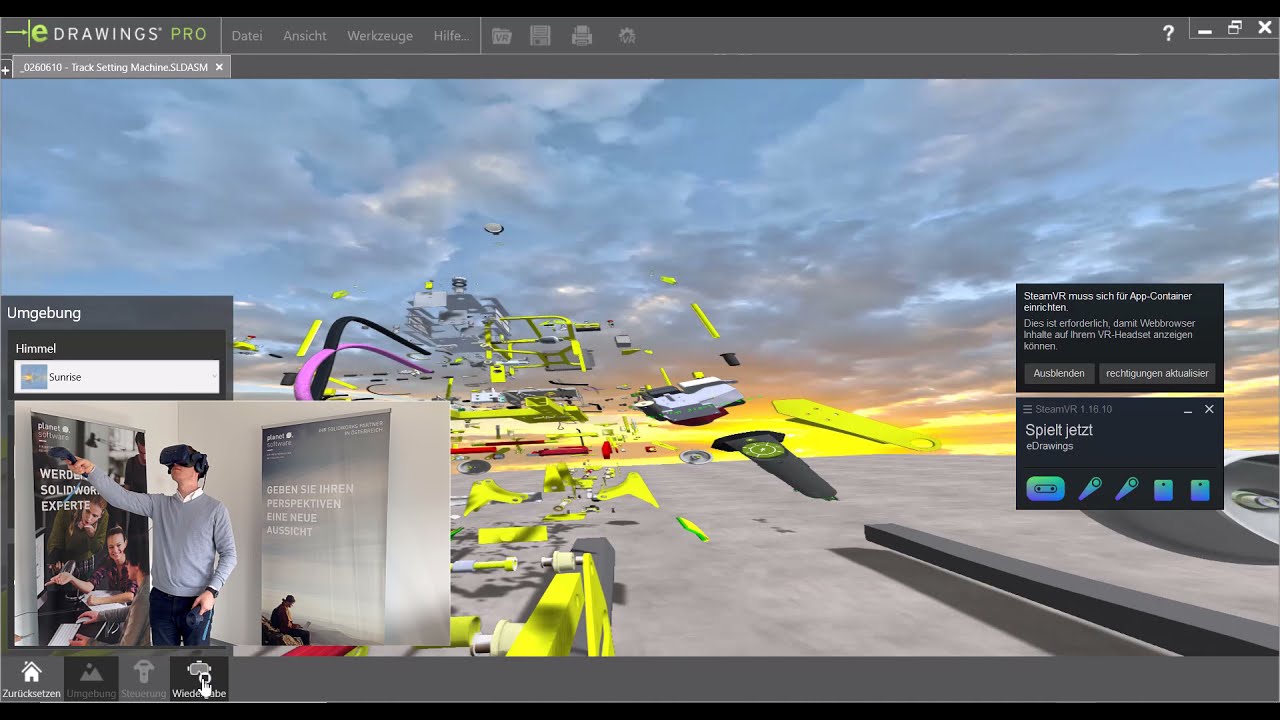Viewport: 1280px width, 720px height.
Task: Click the 'SteamVR 1.16.10' title text
Action: pos(1073,409)
